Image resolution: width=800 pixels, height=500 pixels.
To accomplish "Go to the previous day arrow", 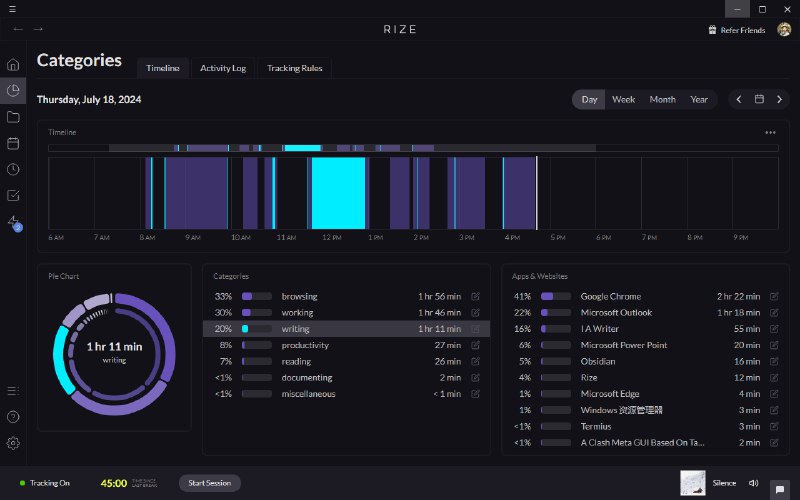I will coord(739,99).
